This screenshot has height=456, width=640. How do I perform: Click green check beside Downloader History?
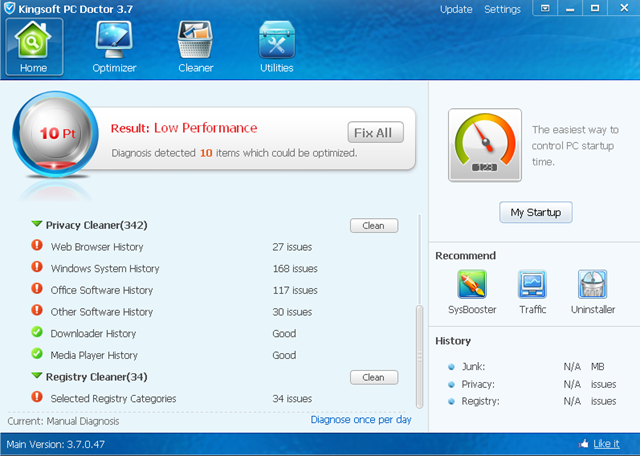coord(37,332)
